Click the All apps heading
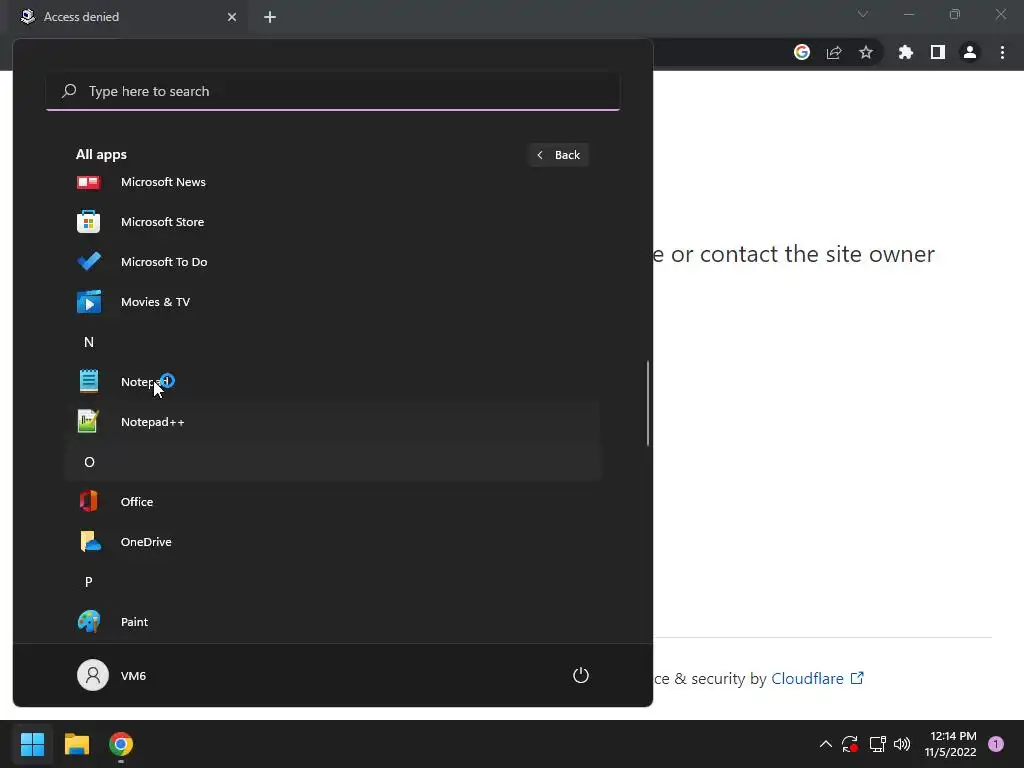The height and width of the screenshot is (768, 1024). coord(101,155)
